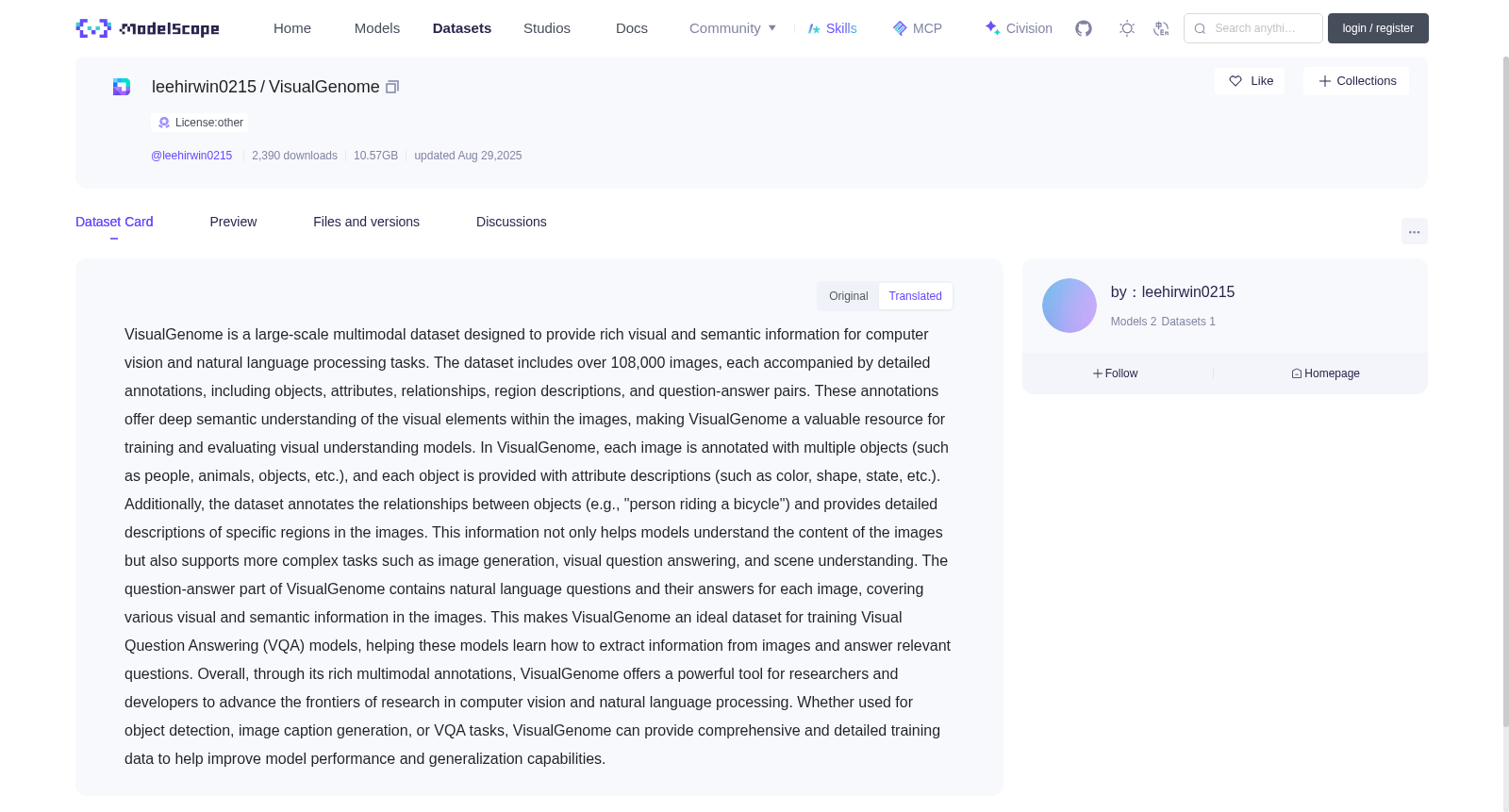
Task: Open the GitHub icon link
Action: 1084,28
